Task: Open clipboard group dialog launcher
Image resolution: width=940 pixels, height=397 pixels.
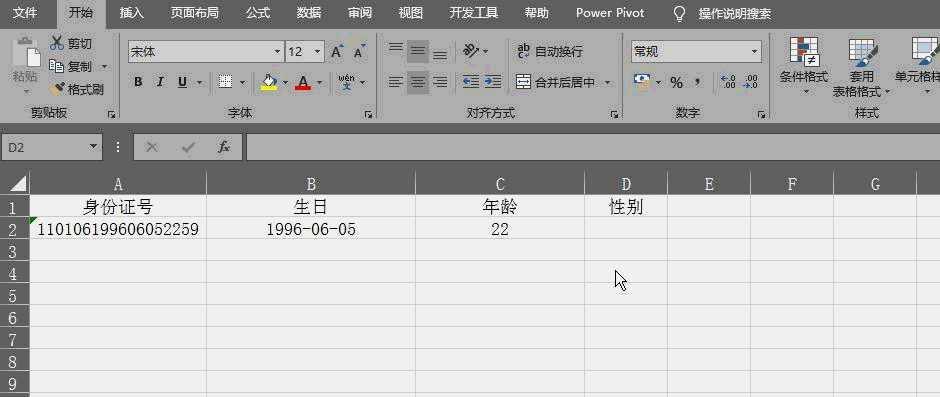Action: [112, 114]
